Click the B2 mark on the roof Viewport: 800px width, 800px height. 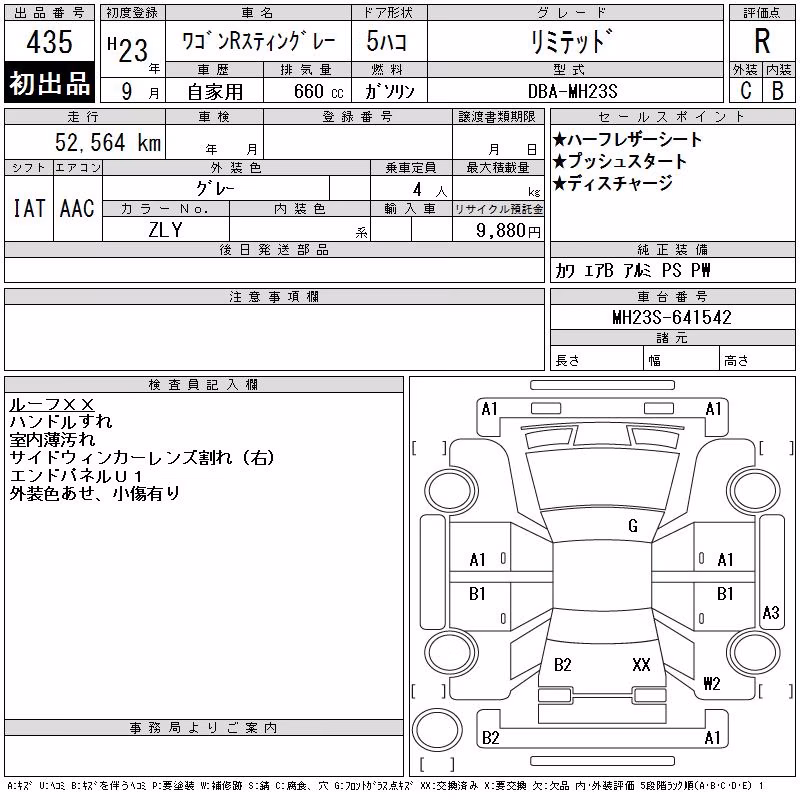(x=562, y=665)
